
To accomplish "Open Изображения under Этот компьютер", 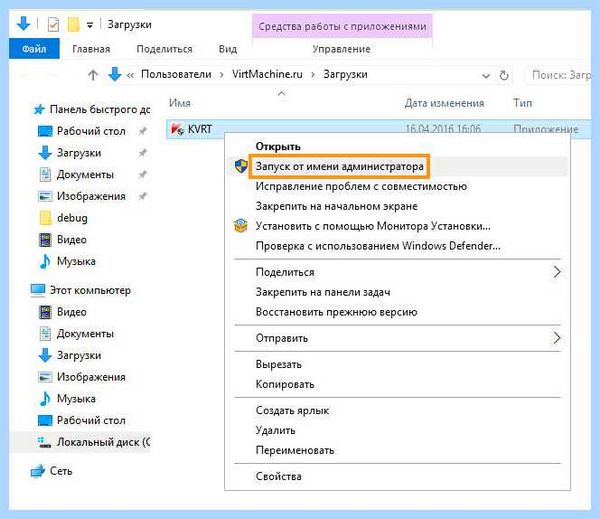I will (91, 377).
